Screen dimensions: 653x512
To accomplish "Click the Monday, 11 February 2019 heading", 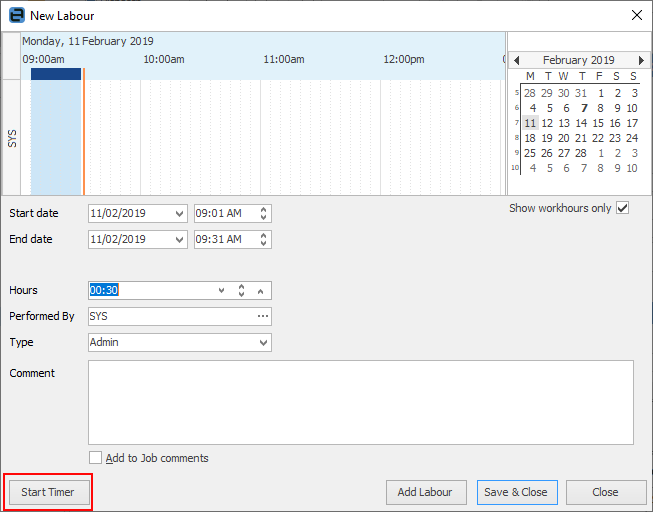I will pos(88,41).
